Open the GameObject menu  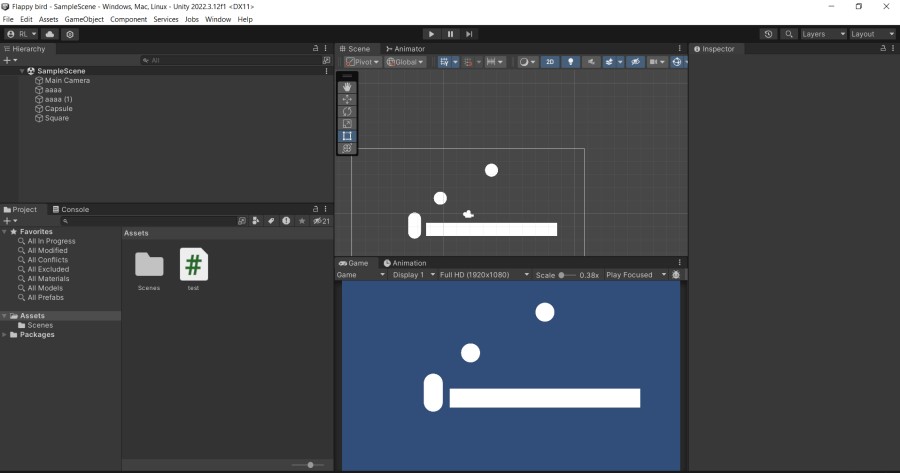(x=84, y=19)
